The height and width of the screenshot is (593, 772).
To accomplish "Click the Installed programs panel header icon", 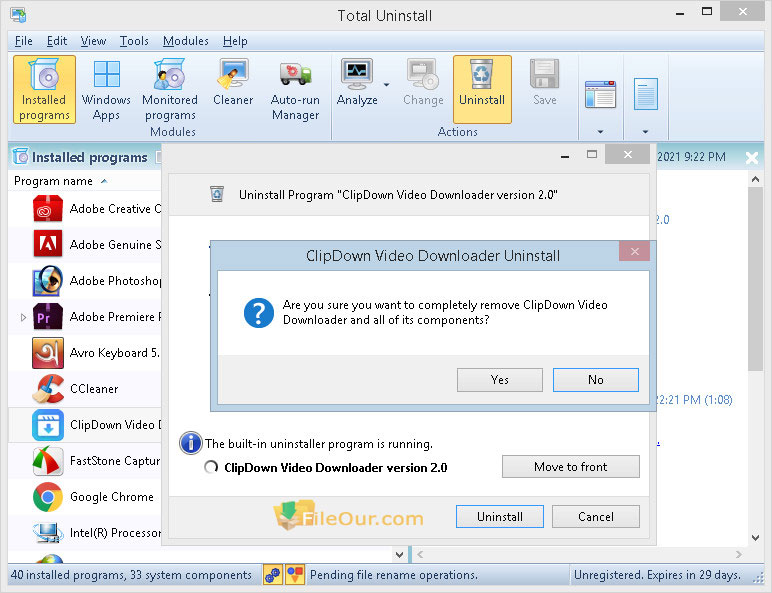I will pos(20,156).
